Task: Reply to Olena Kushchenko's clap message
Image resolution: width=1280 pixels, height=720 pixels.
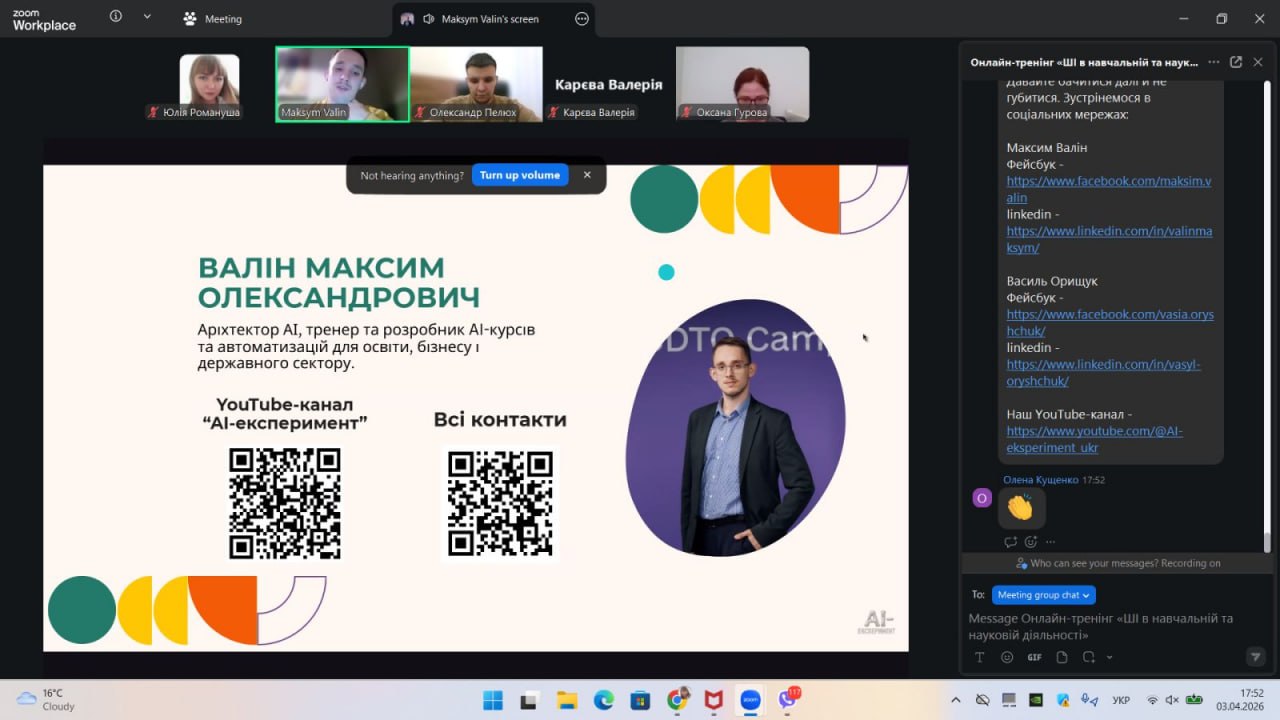Action: 1010,542
